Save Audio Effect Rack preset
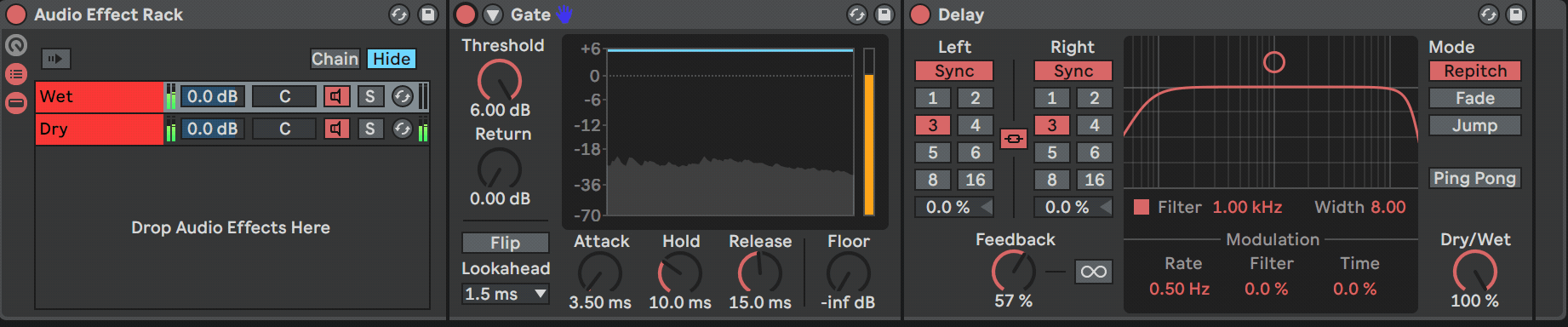Screen dimensions: 1568x327 coord(428,14)
